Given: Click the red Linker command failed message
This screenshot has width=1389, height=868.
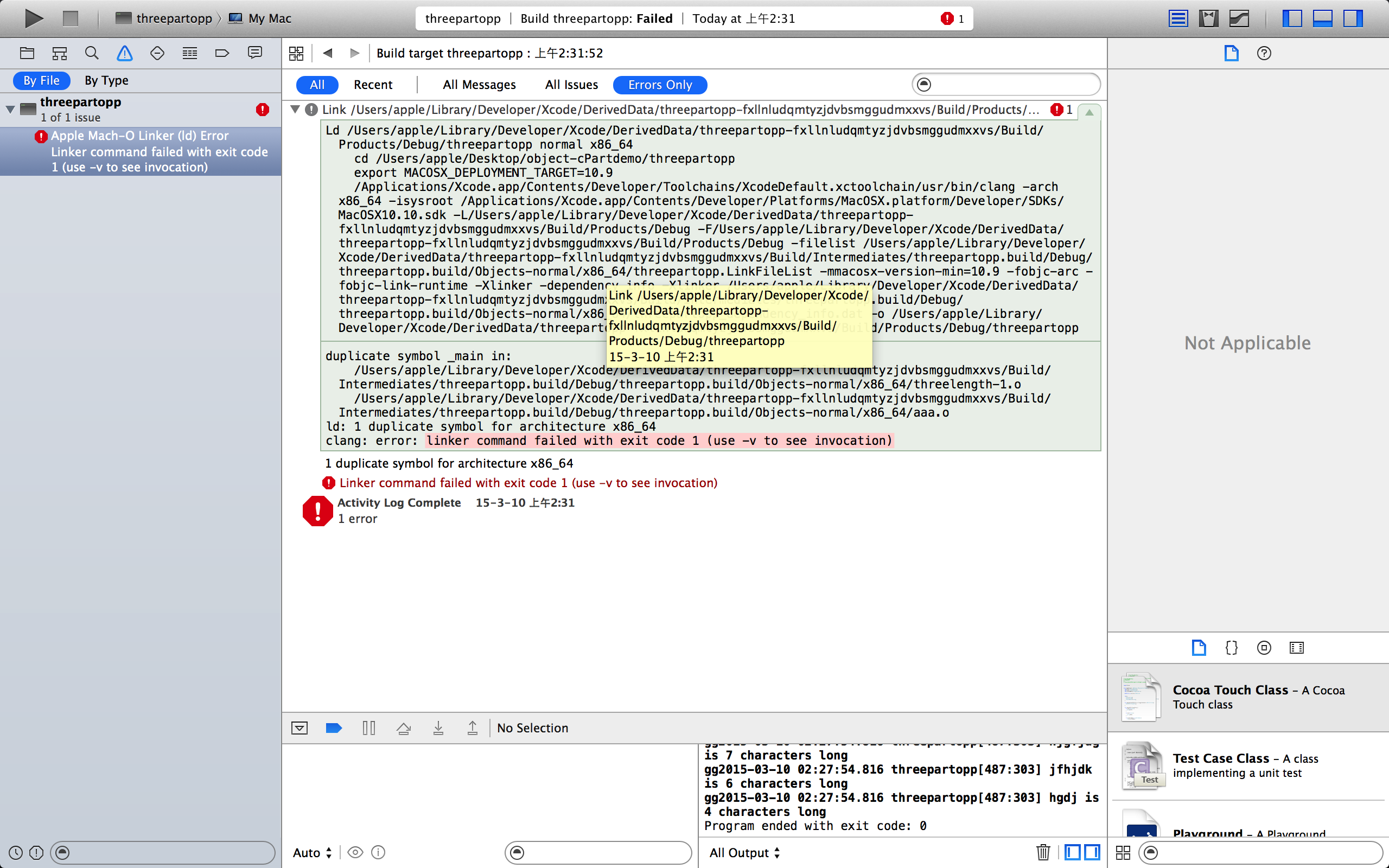Looking at the screenshot, I should 528,483.
